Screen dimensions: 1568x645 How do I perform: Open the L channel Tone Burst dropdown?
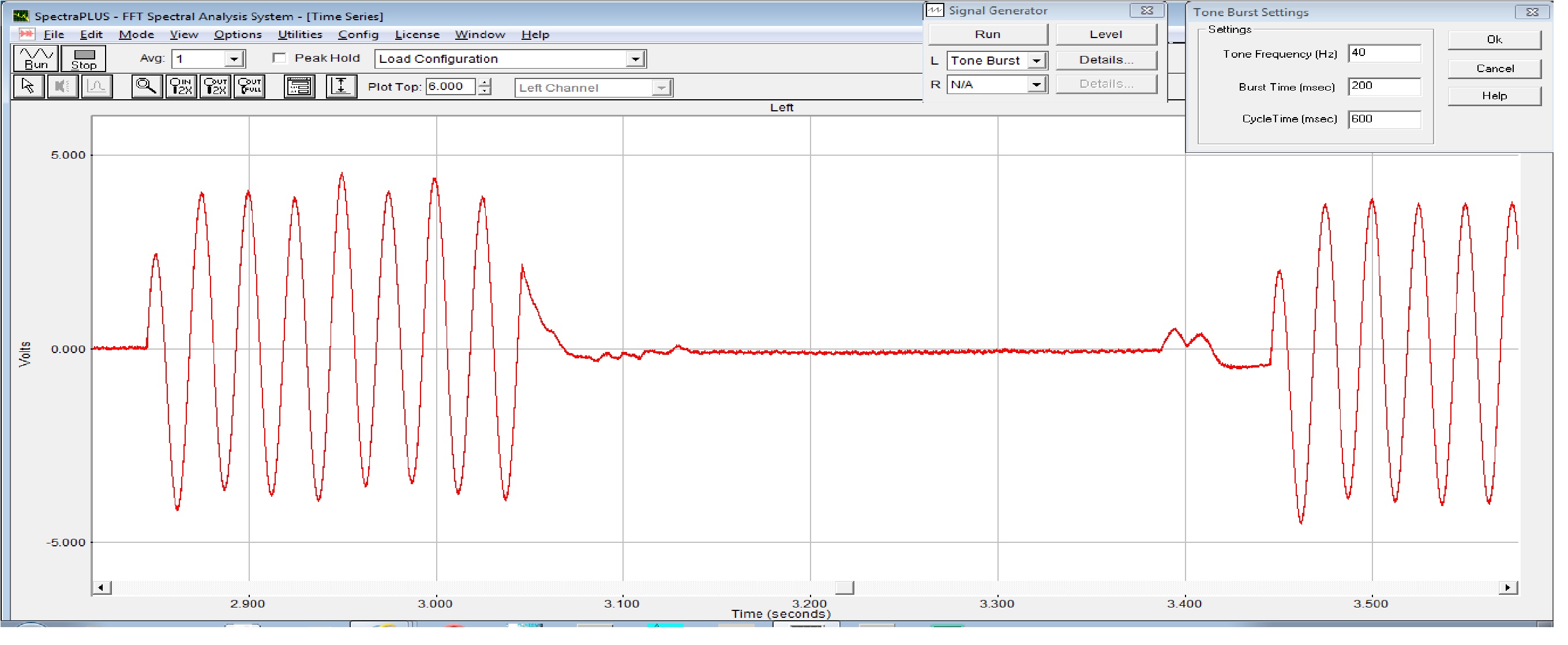pyautogui.click(x=1036, y=61)
